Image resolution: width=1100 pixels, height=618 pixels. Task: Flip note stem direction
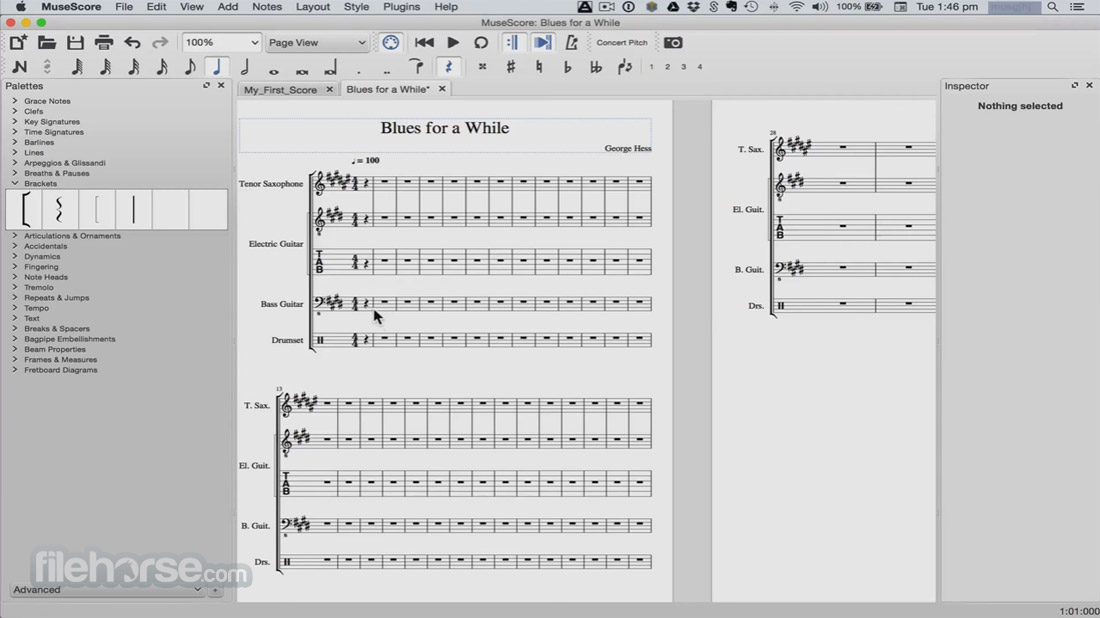coord(624,67)
